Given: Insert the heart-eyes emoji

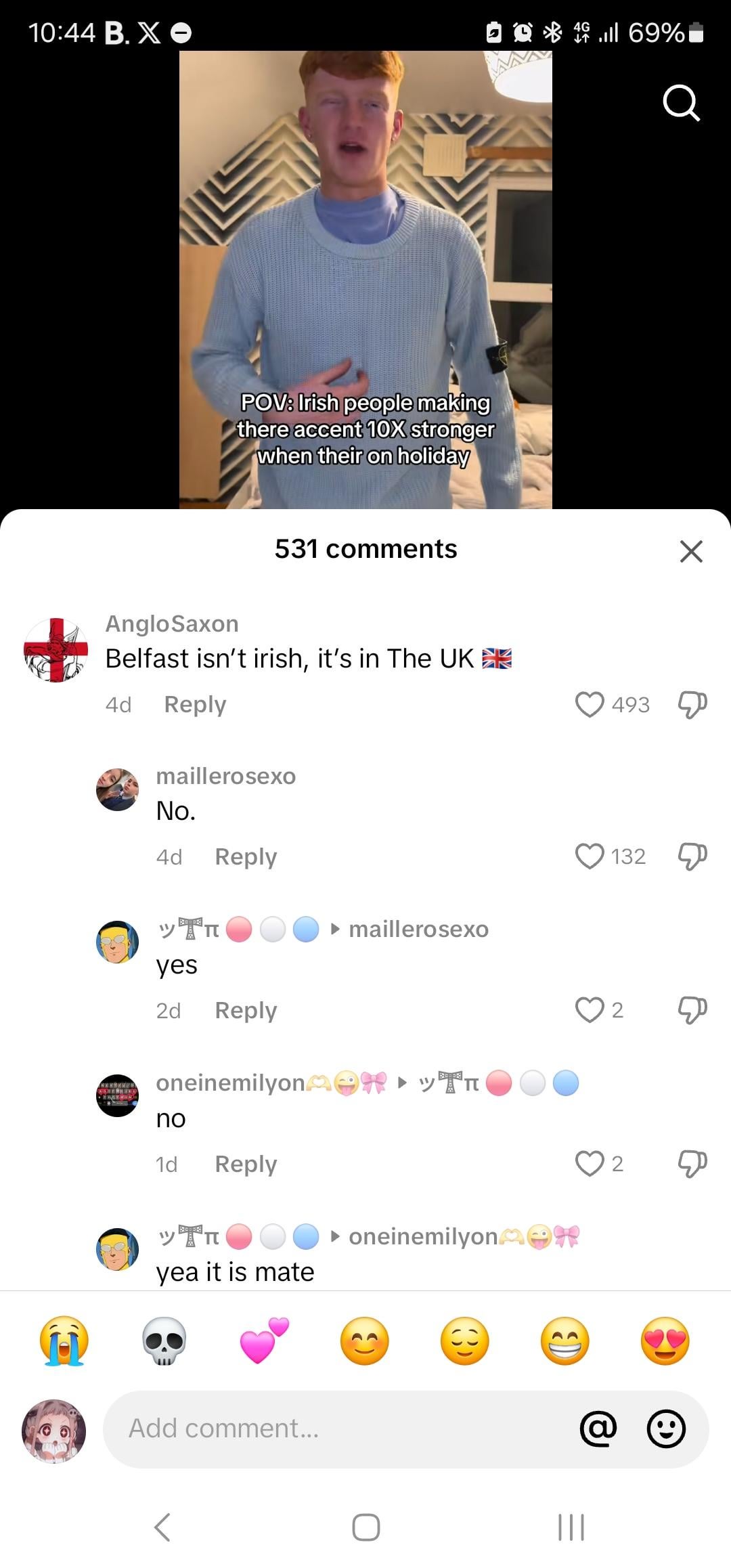Looking at the screenshot, I should [x=665, y=1341].
